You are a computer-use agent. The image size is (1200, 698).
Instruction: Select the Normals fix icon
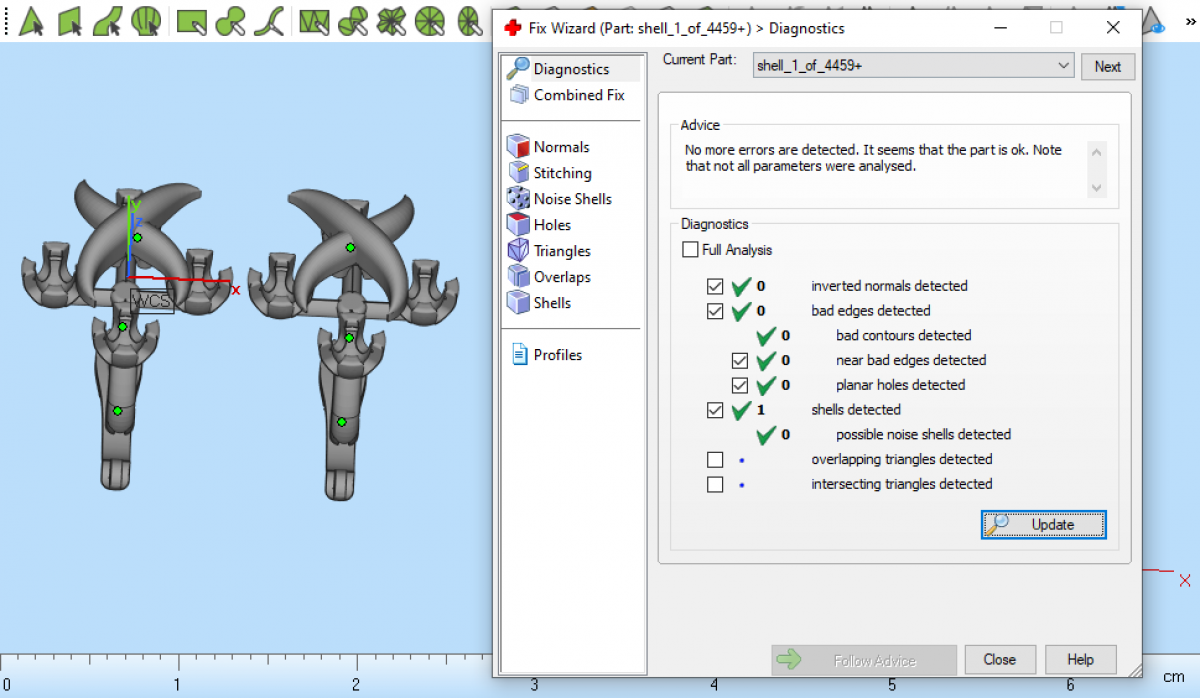[518, 146]
